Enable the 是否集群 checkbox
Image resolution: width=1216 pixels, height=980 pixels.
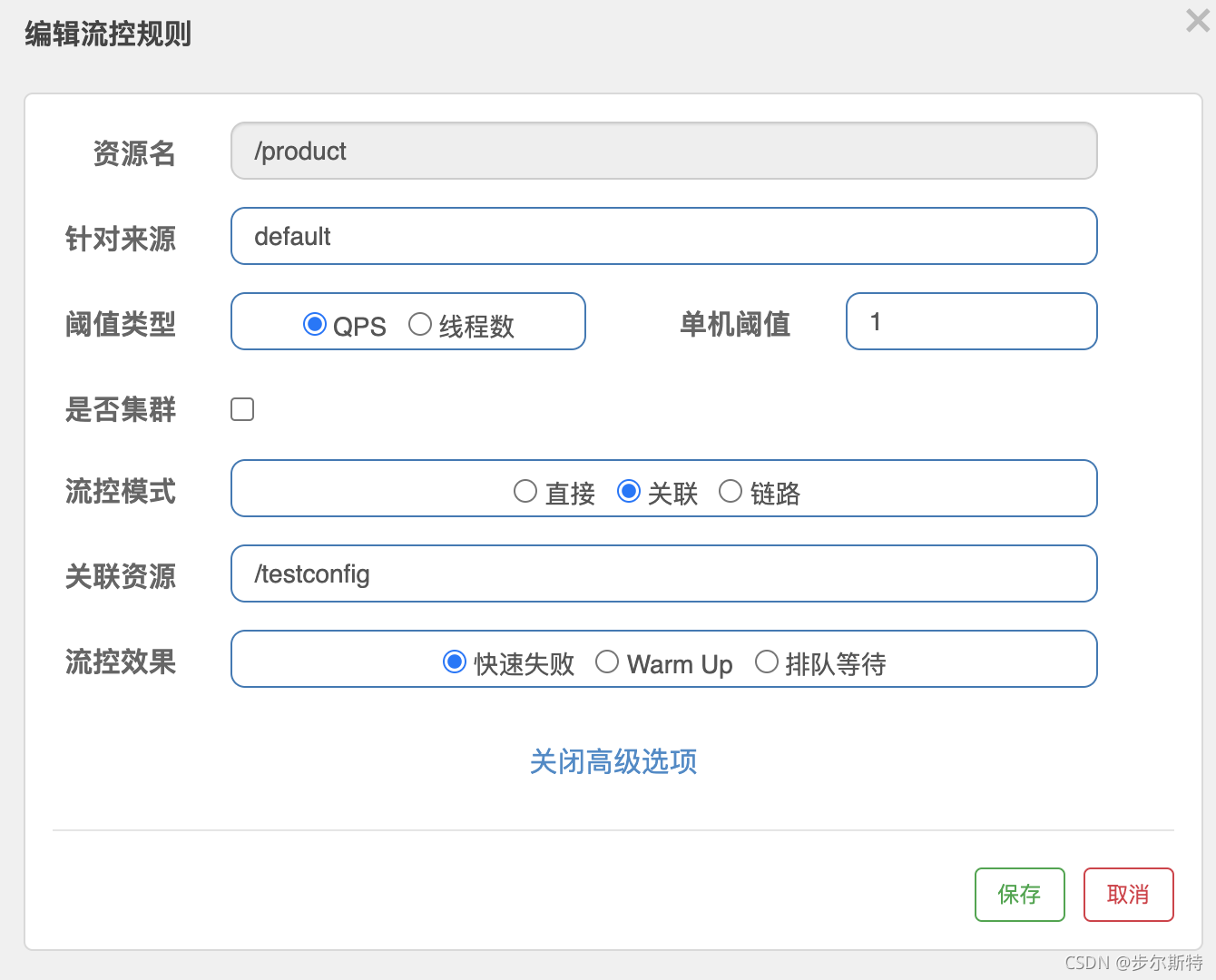pyautogui.click(x=242, y=409)
